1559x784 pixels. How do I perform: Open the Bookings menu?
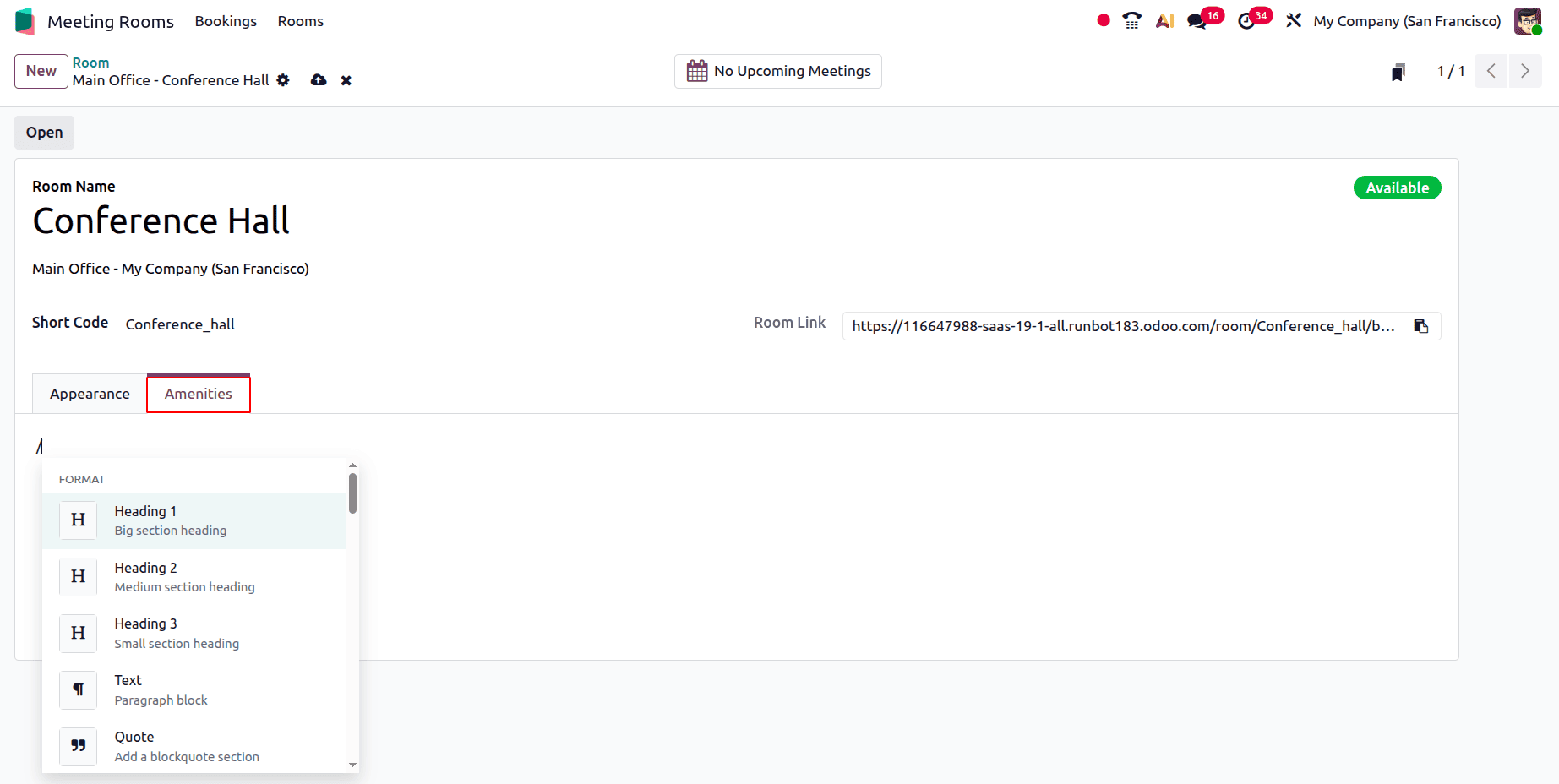pos(226,21)
